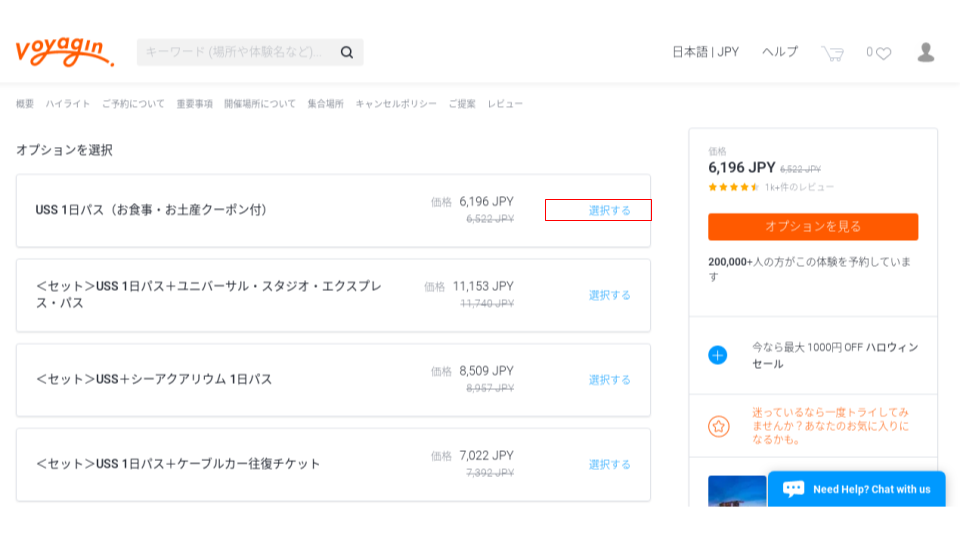The image size is (960, 540).
Task: Click the 200,000+人 booking count text
Action: (809, 269)
